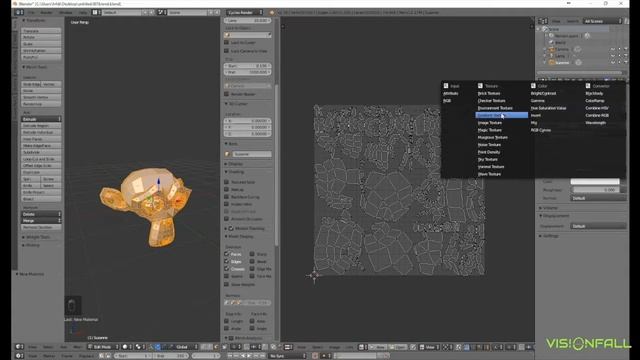Toggle the Textured Solid checkbox
This screenshot has width=640, height=360.
tap(227, 182)
